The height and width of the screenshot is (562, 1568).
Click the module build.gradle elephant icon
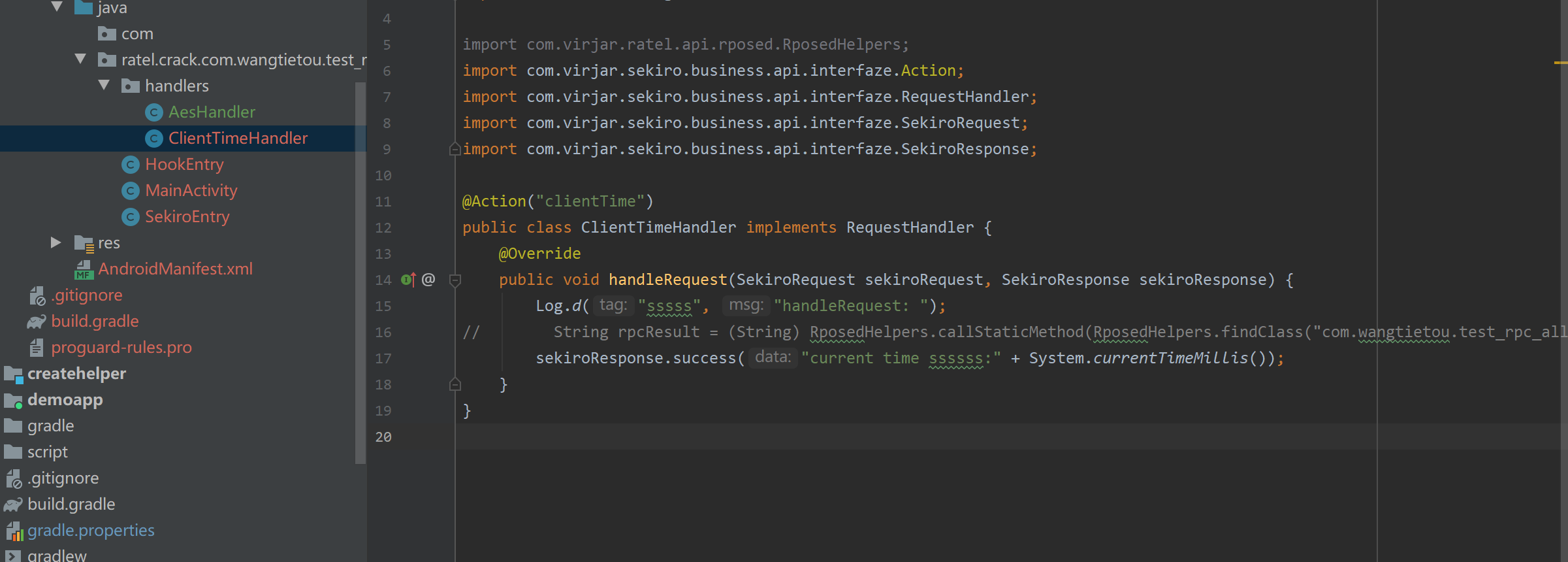click(x=37, y=322)
